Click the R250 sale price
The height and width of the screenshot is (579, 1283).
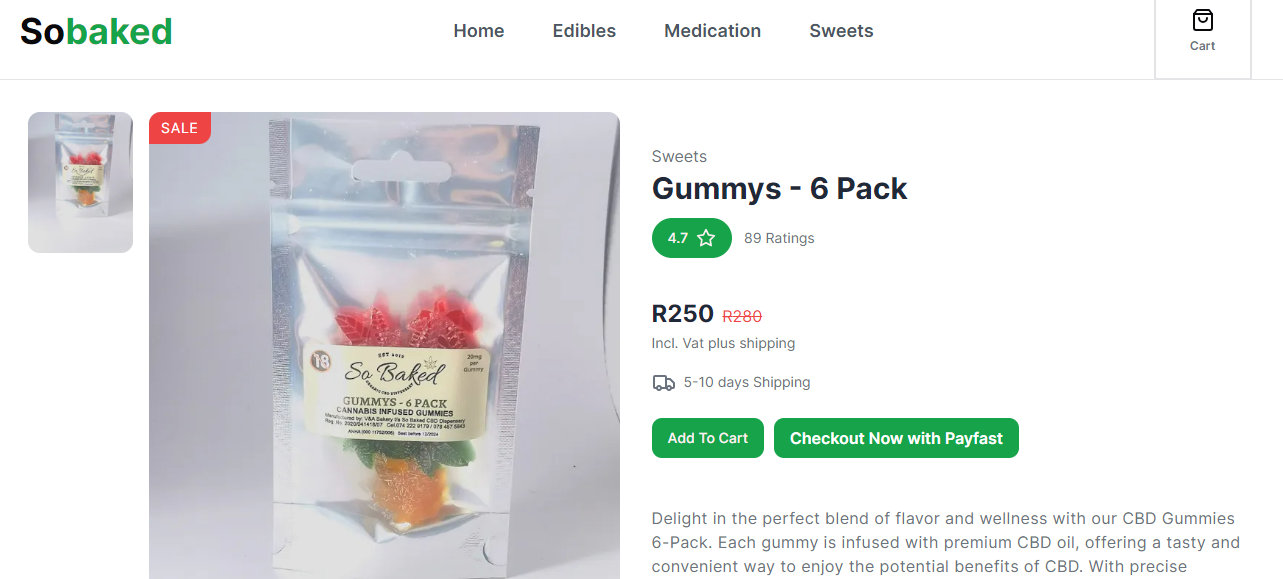click(683, 314)
